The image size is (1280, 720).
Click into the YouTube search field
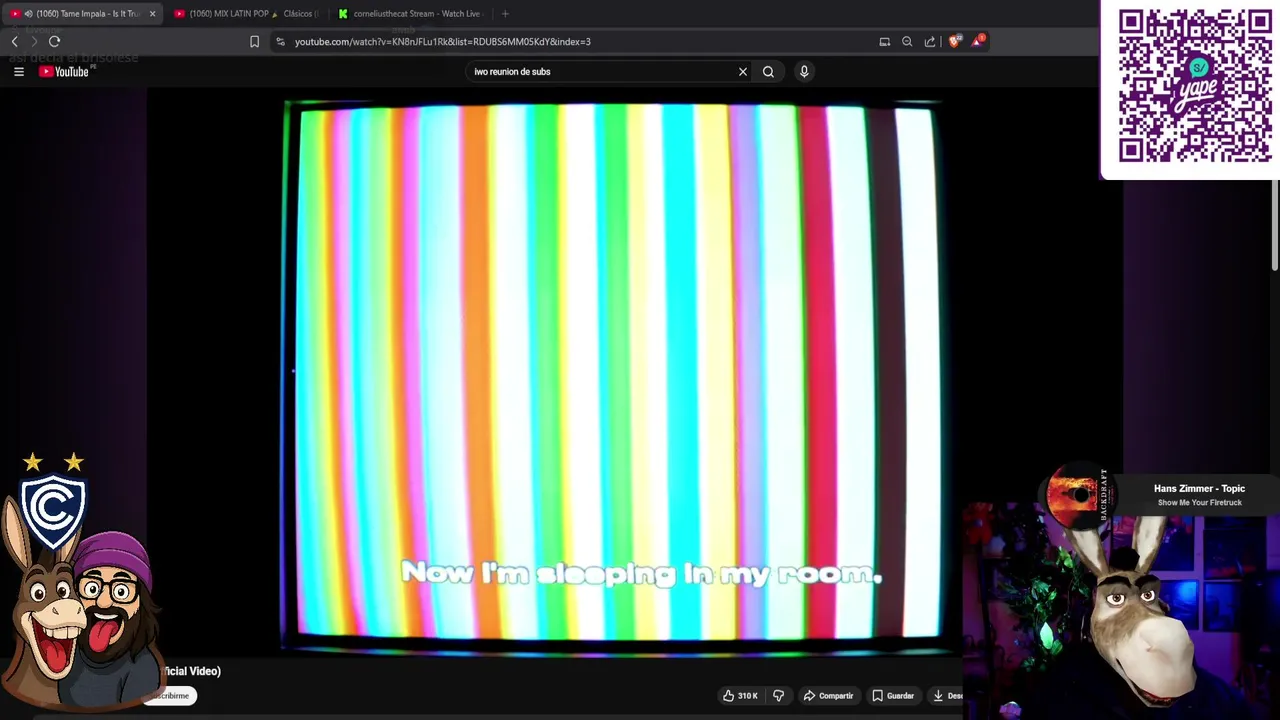(x=602, y=72)
